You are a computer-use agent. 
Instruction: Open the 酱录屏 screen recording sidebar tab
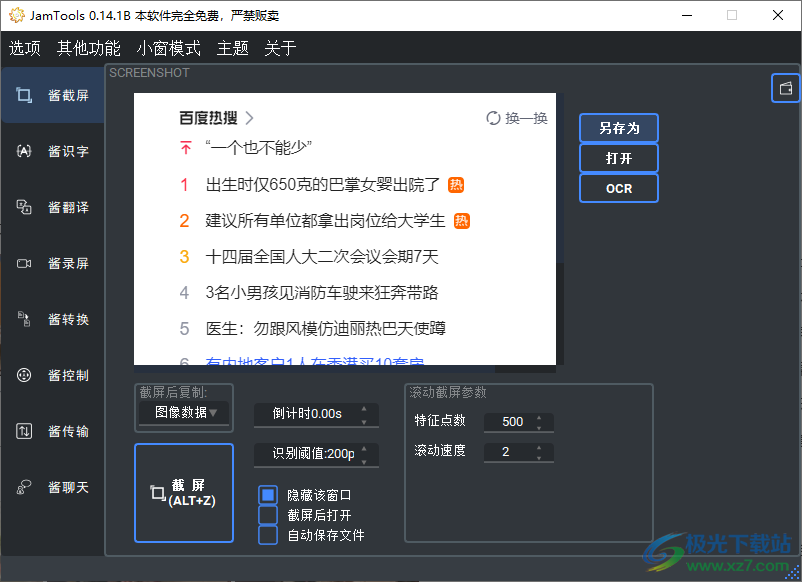pyautogui.click(x=52, y=263)
